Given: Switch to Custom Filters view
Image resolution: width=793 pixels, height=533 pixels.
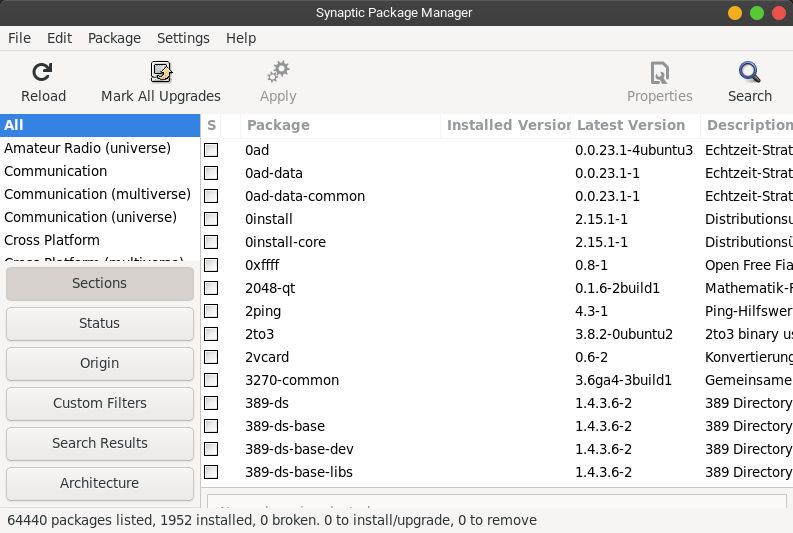Looking at the screenshot, I should pos(99,403).
